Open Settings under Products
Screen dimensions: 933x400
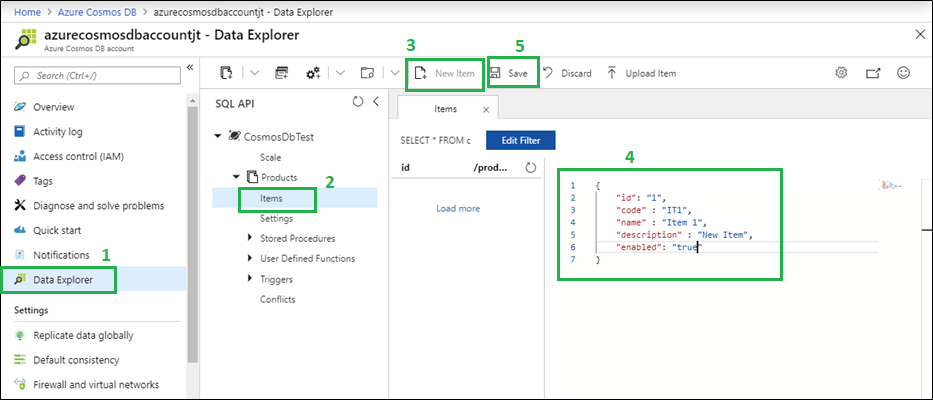coord(277,218)
